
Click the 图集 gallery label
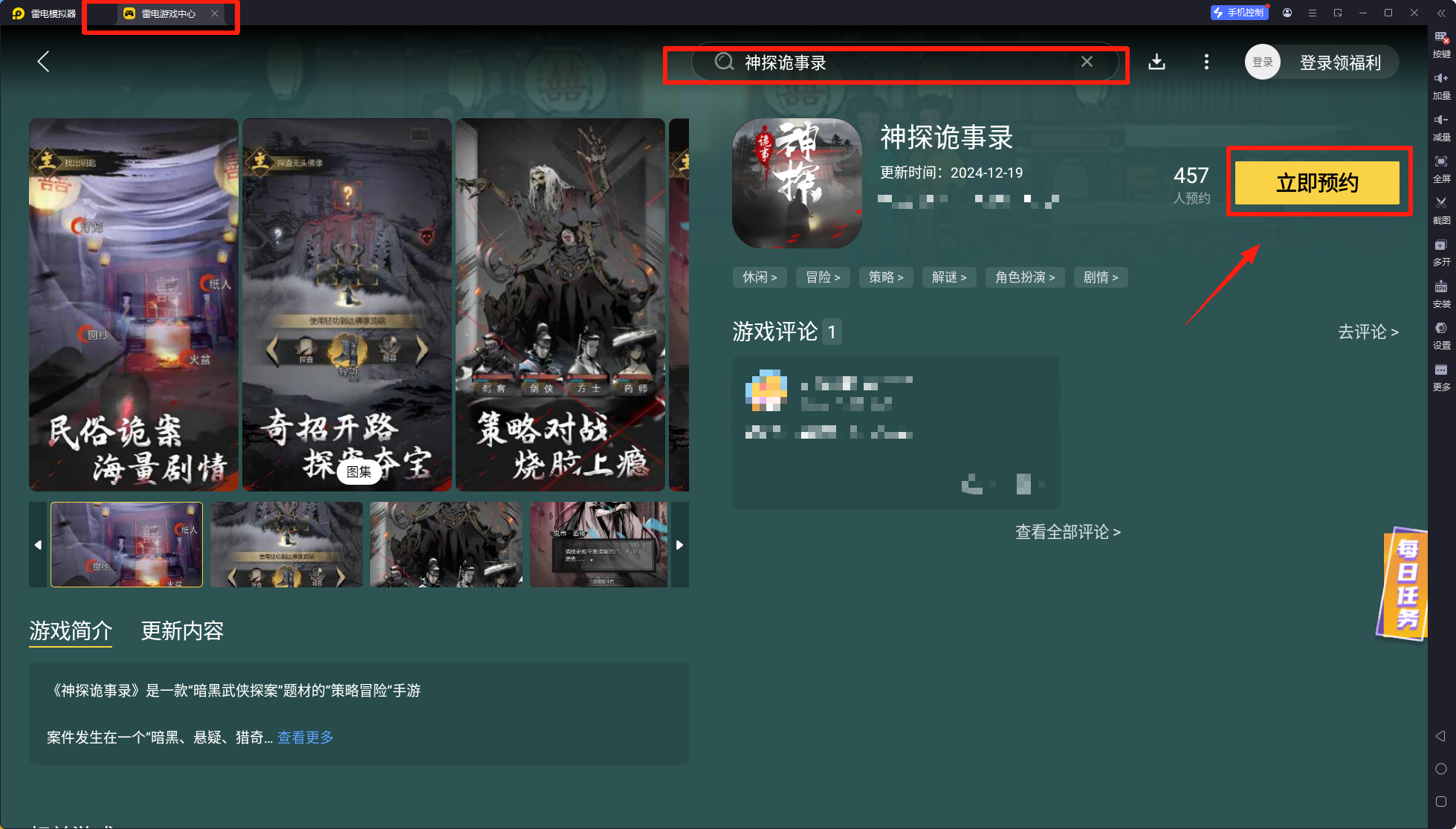[359, 472]
